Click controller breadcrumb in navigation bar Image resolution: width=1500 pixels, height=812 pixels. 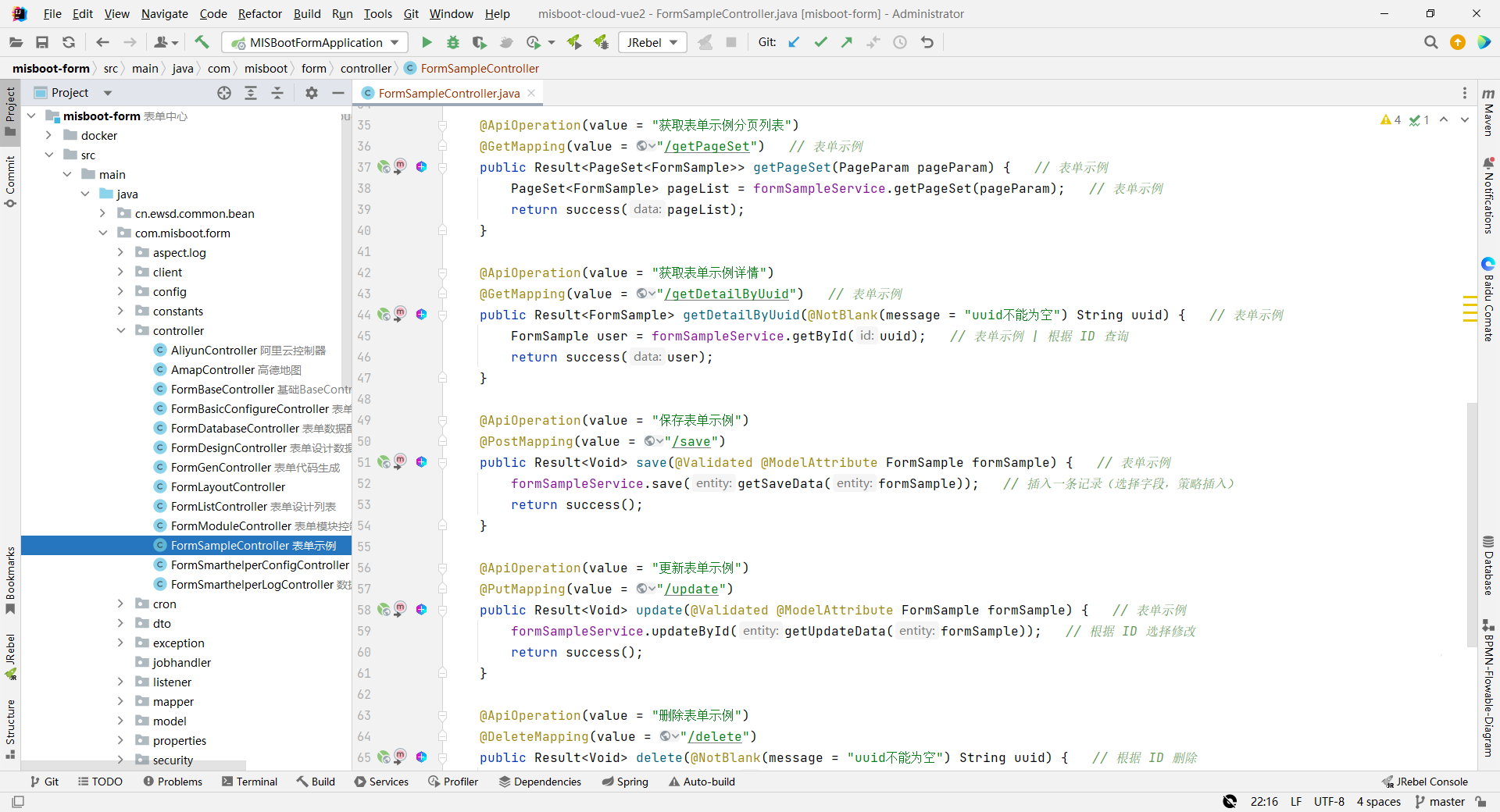[x=366, y=69]
